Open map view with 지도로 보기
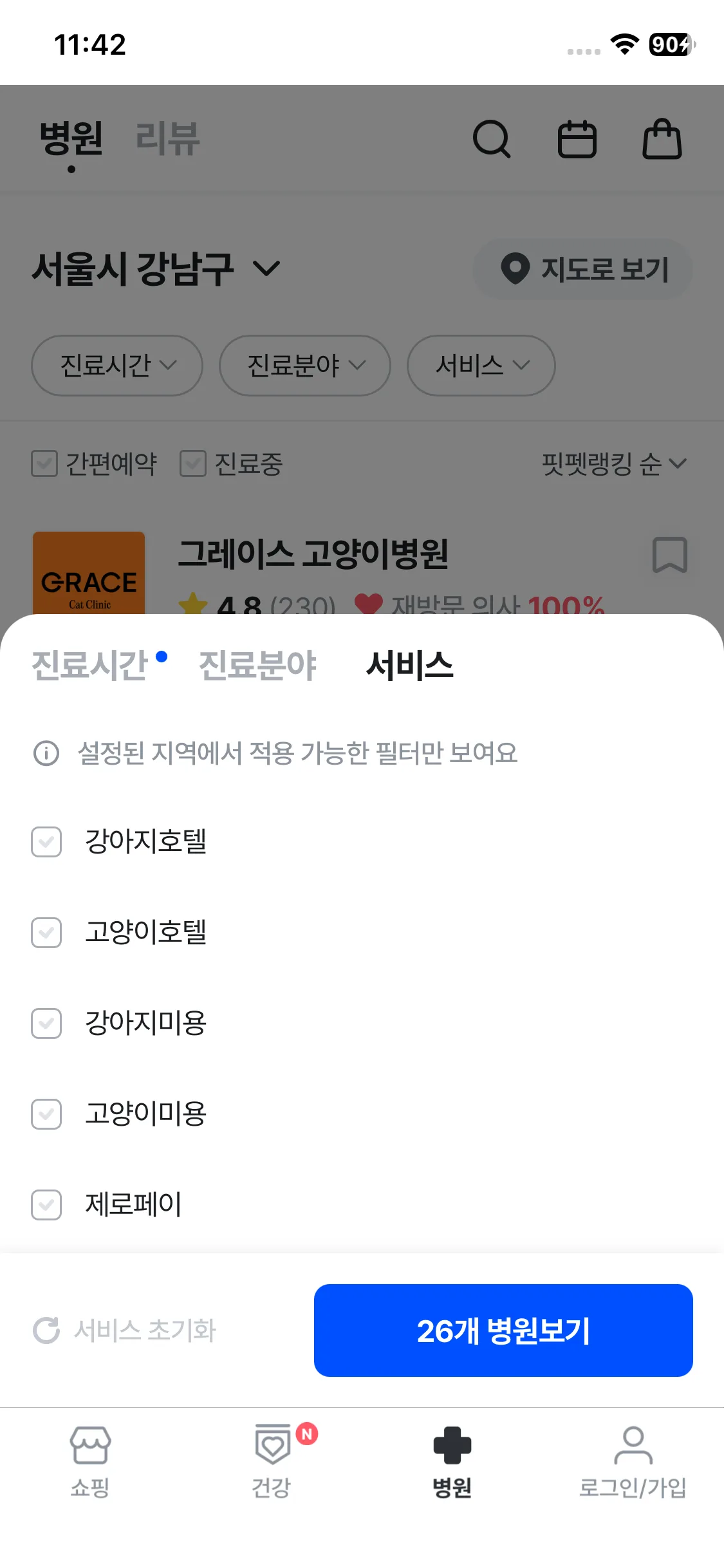The height and width of the screenshot is (1568, 724). point(582,269)
